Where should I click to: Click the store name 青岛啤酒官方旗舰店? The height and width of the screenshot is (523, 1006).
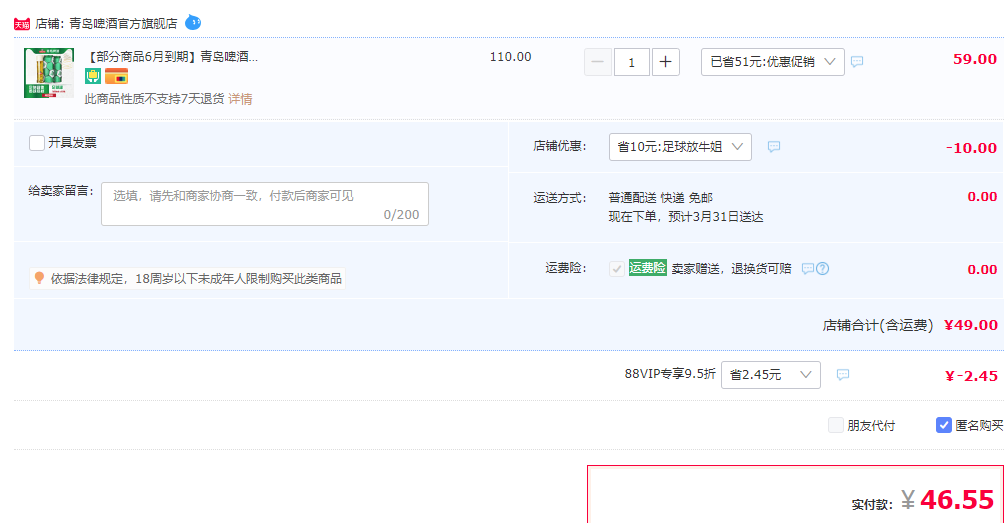coord(123,24)
